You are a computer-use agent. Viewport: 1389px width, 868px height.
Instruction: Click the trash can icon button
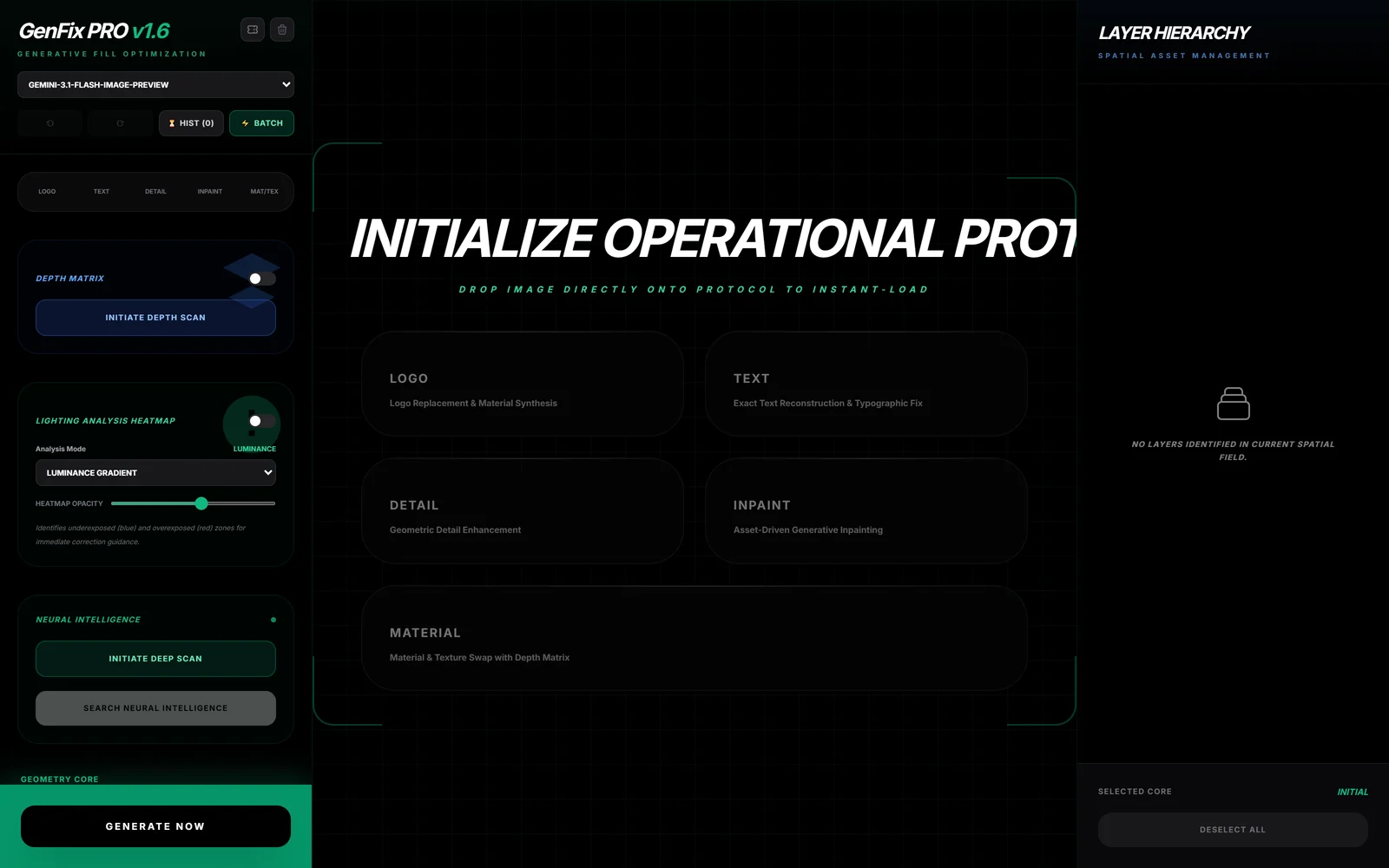(x=282, y=30)
